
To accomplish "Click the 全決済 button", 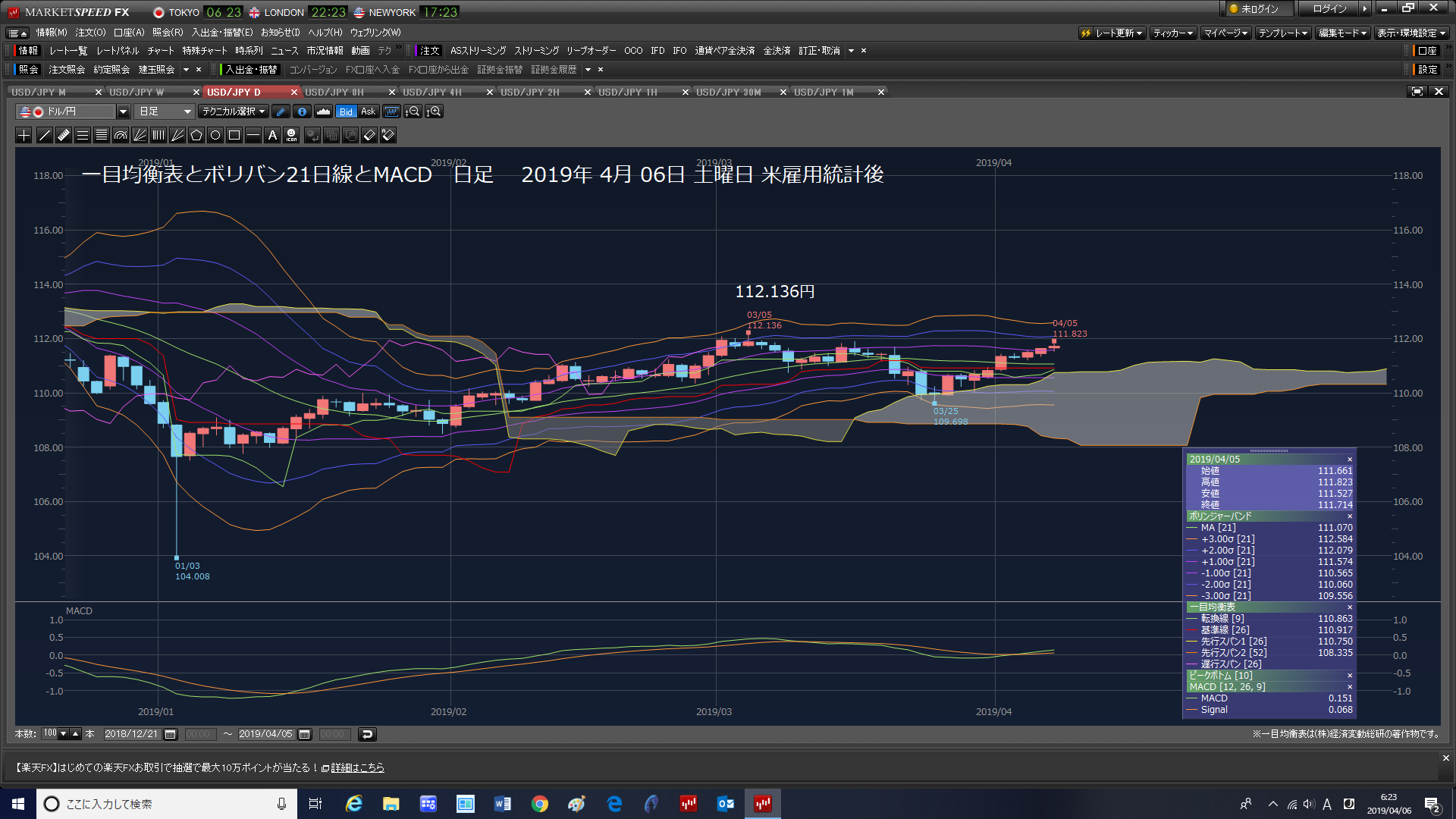I will coord(777,51).
